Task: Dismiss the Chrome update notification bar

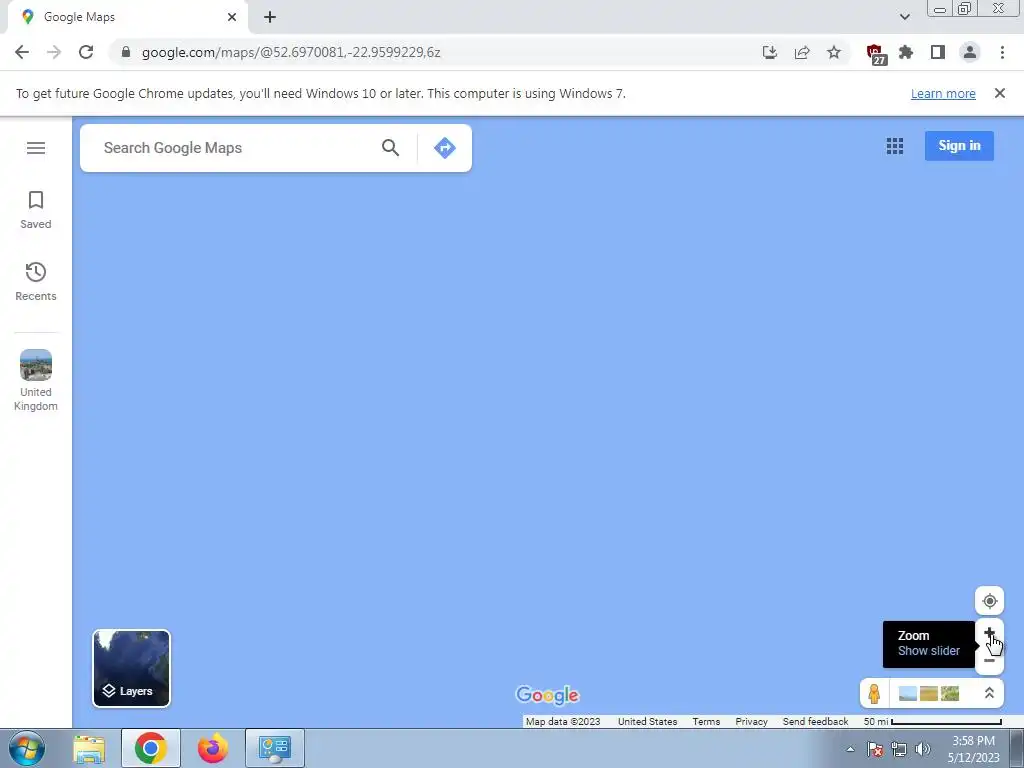Action: point(999,93)
